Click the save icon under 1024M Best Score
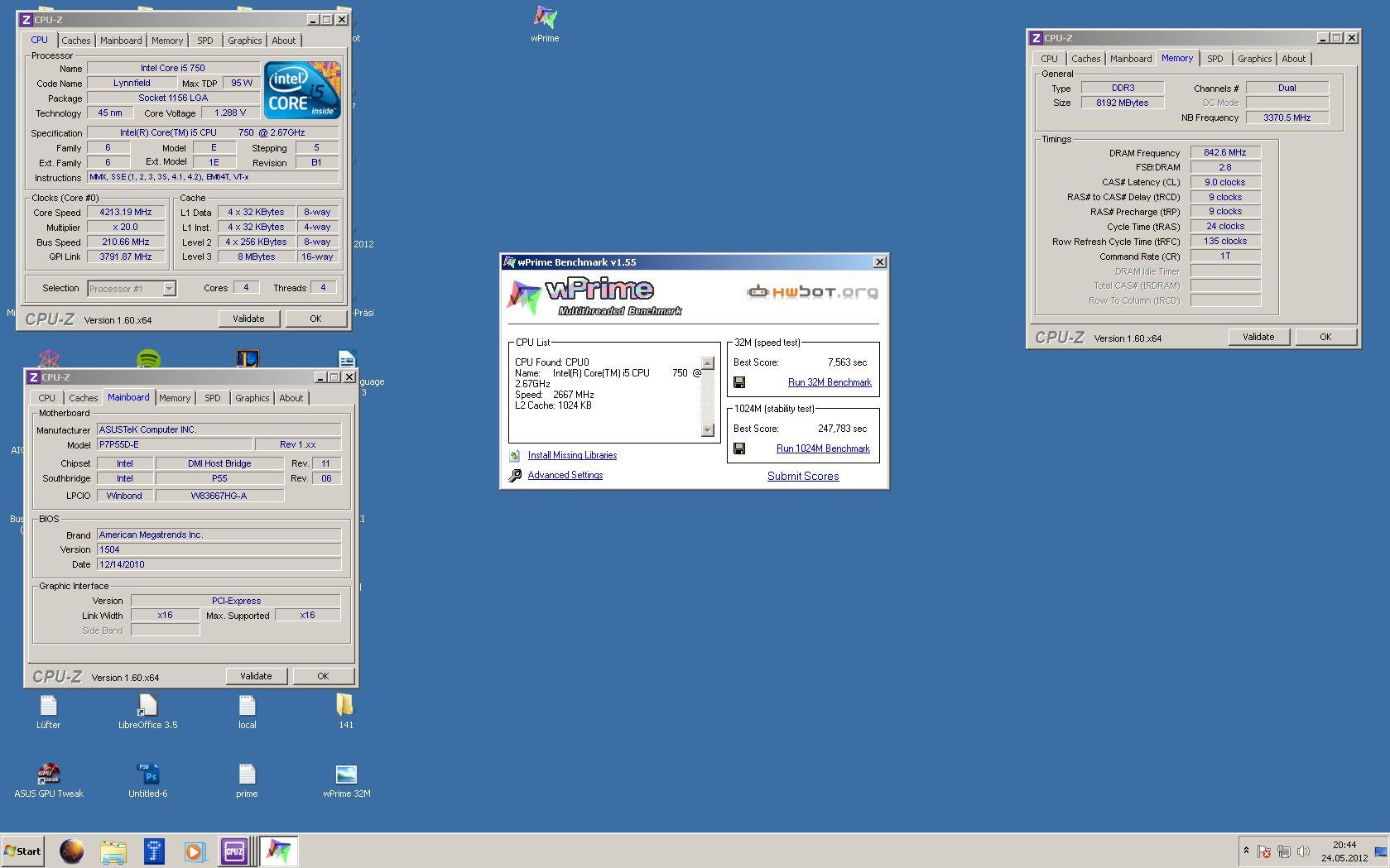Image resolution: width=1390 pixels, height=868 pixels. [739, 448]
